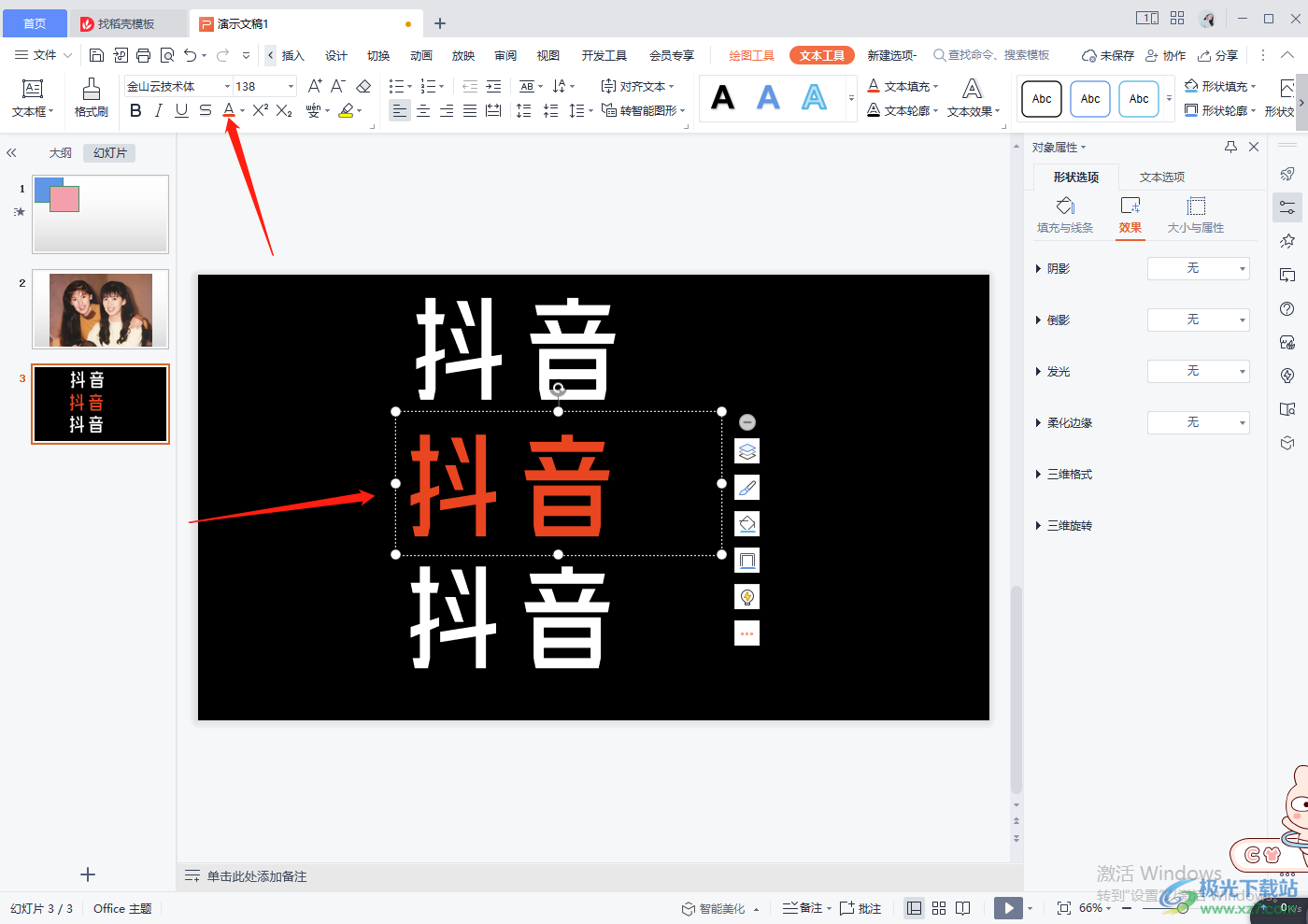Click the more options floating icon
1308x924 pixels.
(746, 633)
